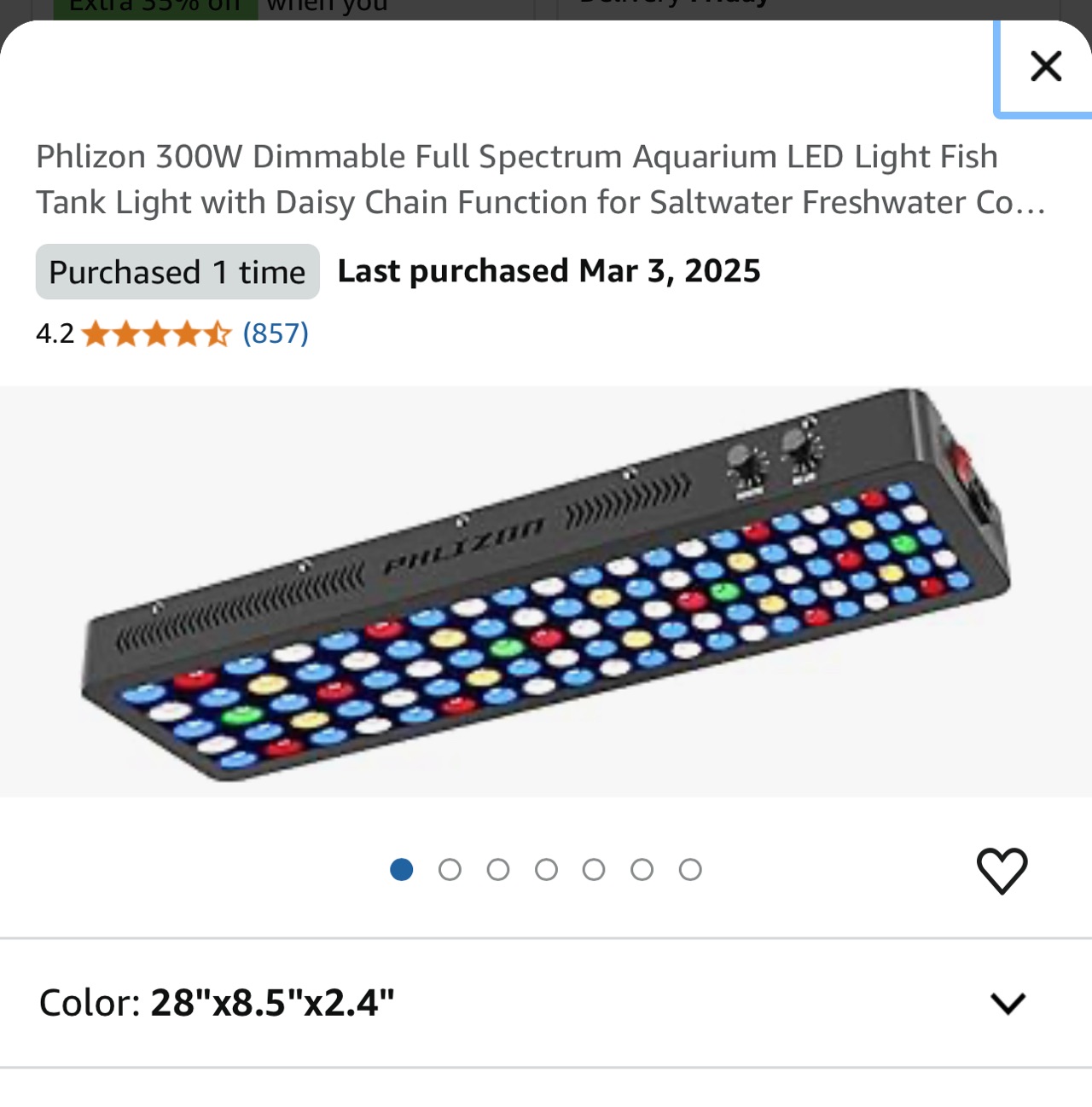
Task: Tap the green Extra 35% off badge
Action: point(155,8)
